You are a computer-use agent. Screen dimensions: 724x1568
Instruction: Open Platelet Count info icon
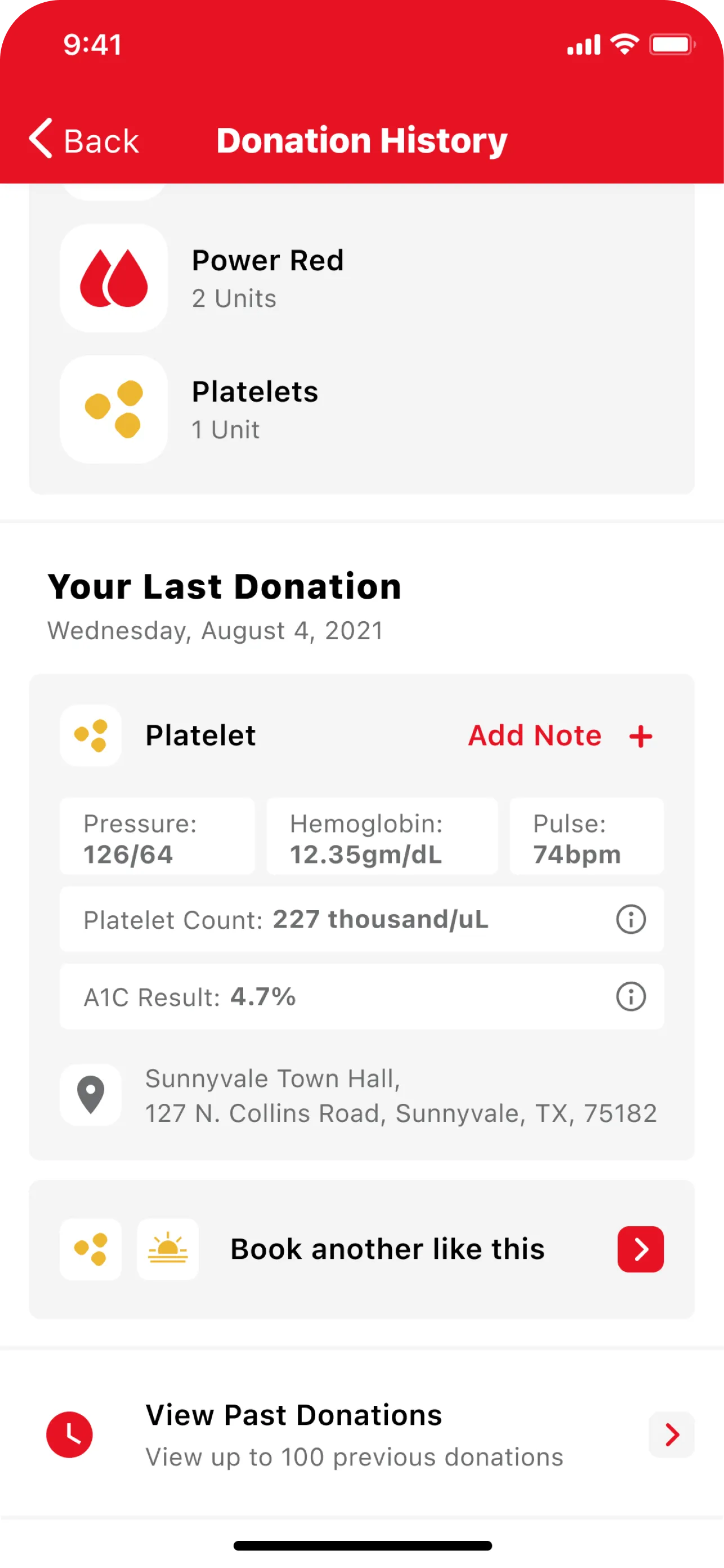pyautogui.click(x=631, y=919)
